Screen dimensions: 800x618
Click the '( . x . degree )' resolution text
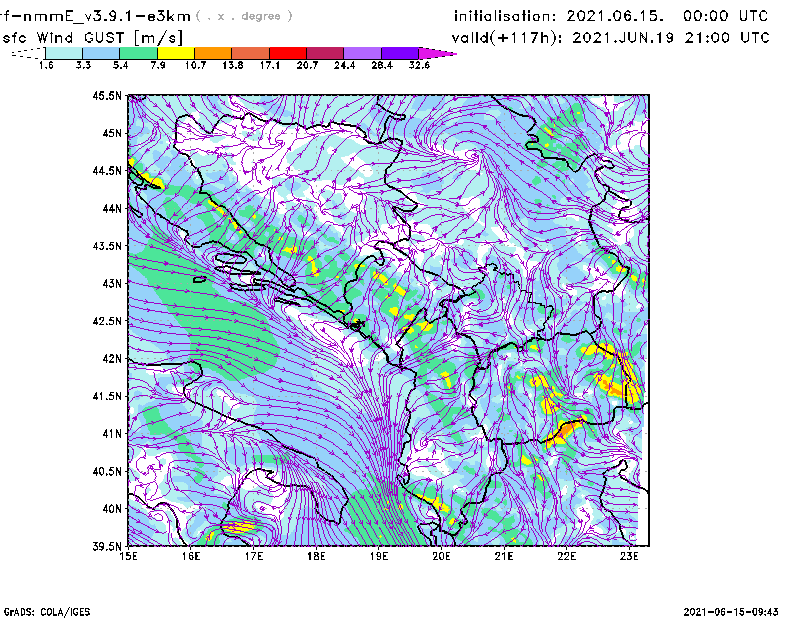[244, 16]
